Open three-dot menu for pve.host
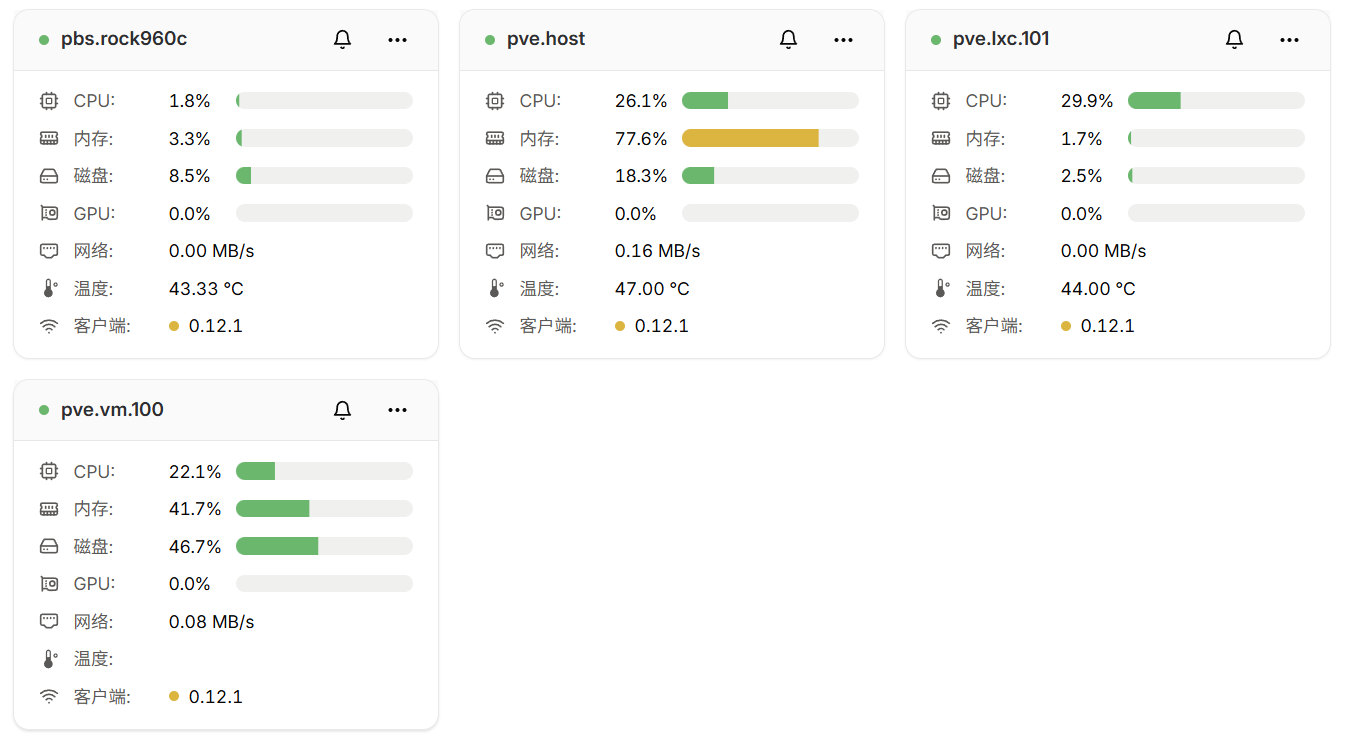Viewport: 1358px width, 739px height. pyautogui.click(x=843, y=40)
